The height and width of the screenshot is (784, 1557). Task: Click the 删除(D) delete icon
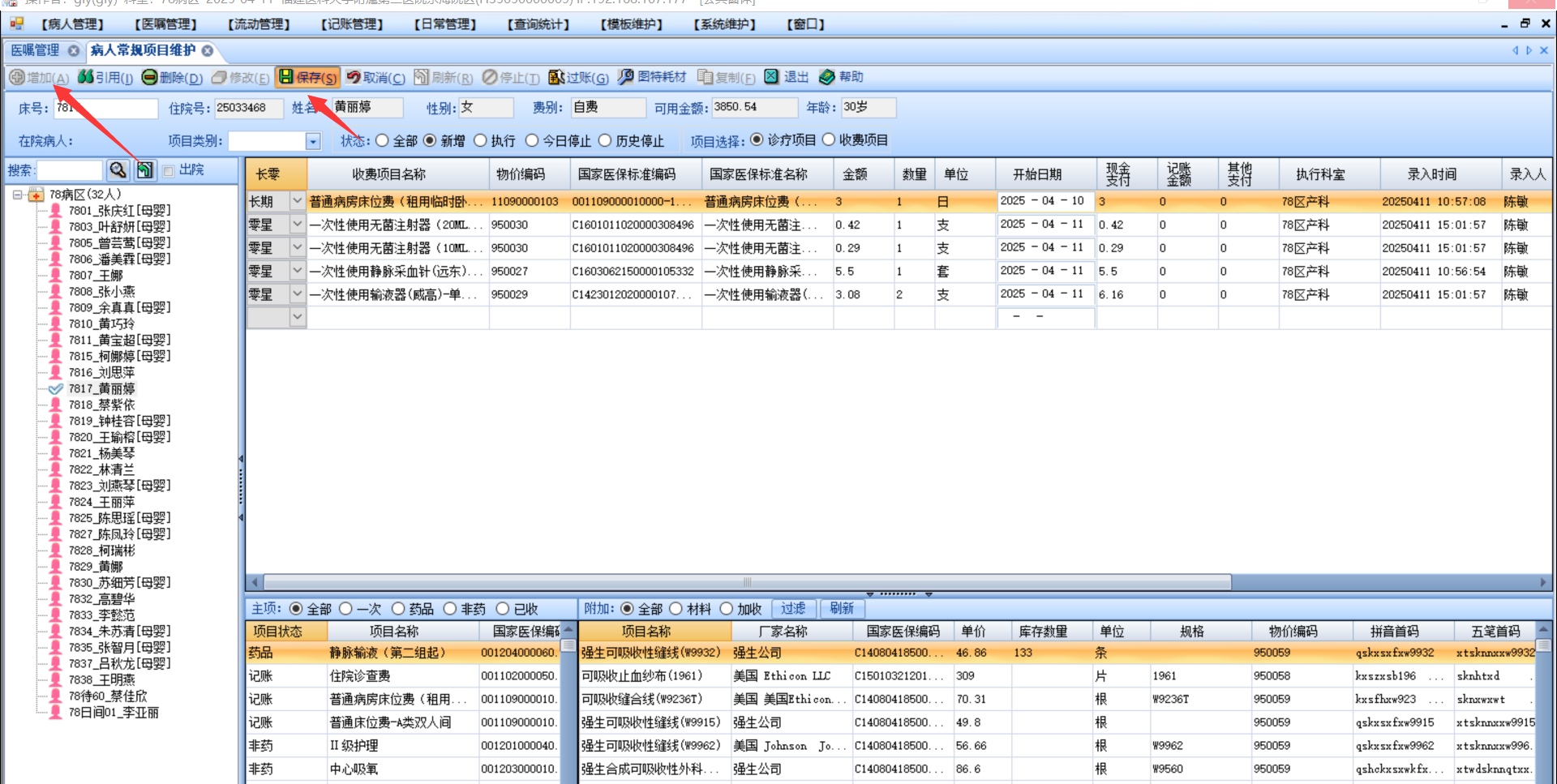click(150, 77)
